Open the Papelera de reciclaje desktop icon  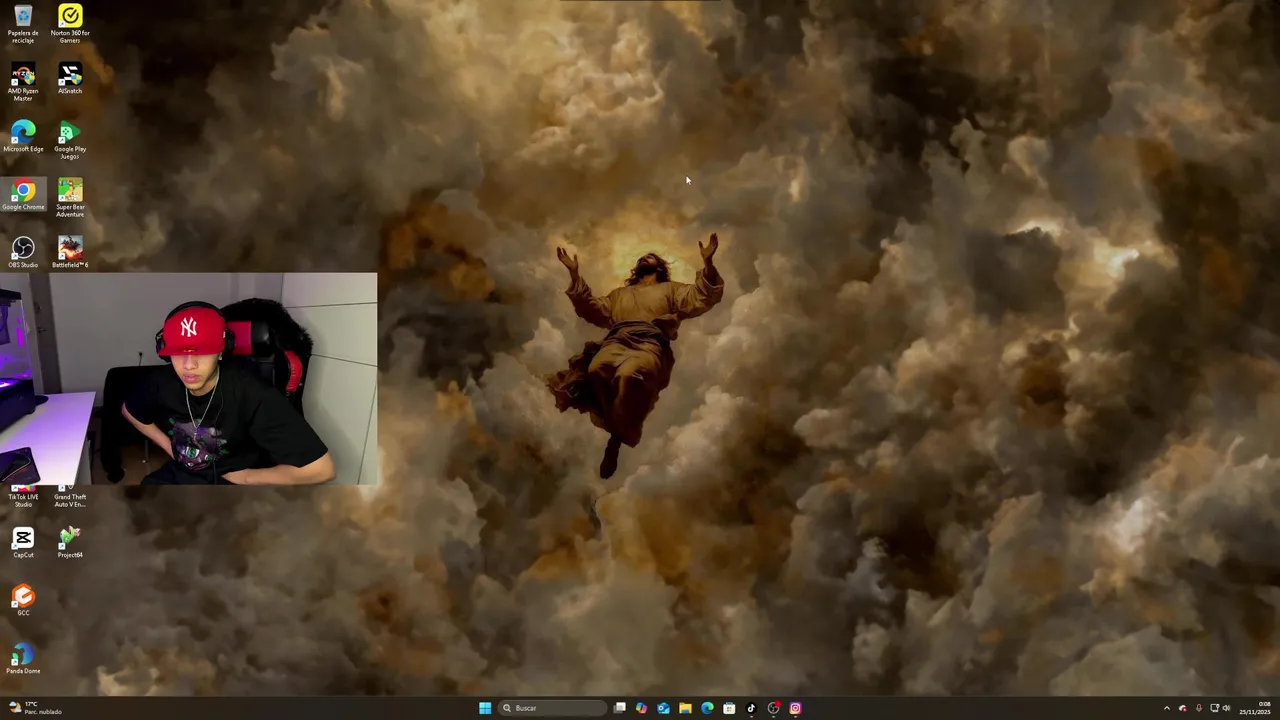23,23
